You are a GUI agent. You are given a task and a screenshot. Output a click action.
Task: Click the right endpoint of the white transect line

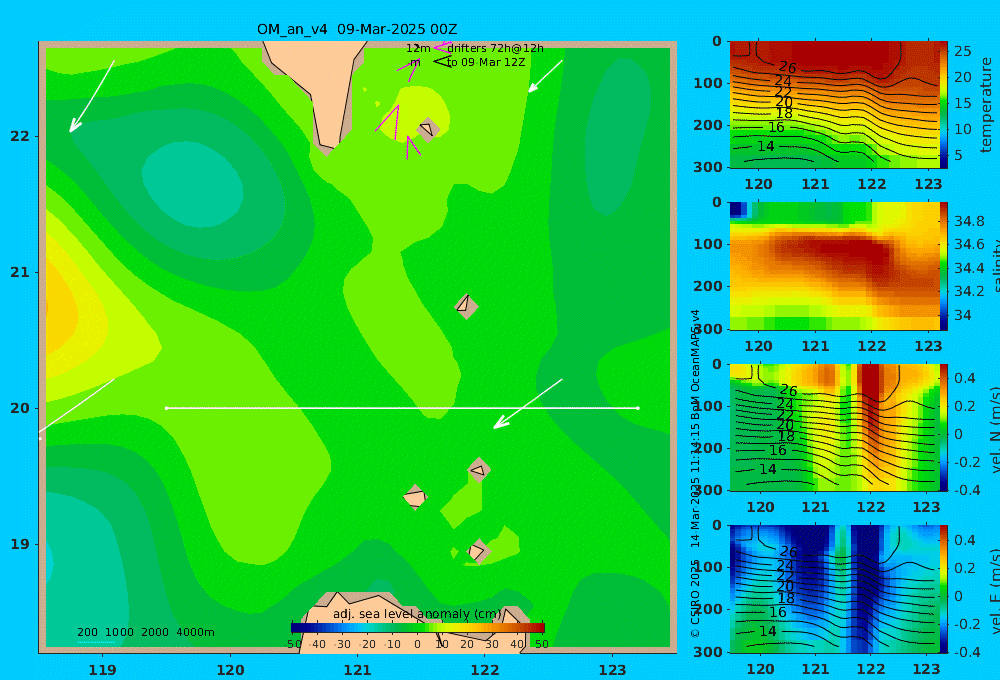click(x=638, y=408)
